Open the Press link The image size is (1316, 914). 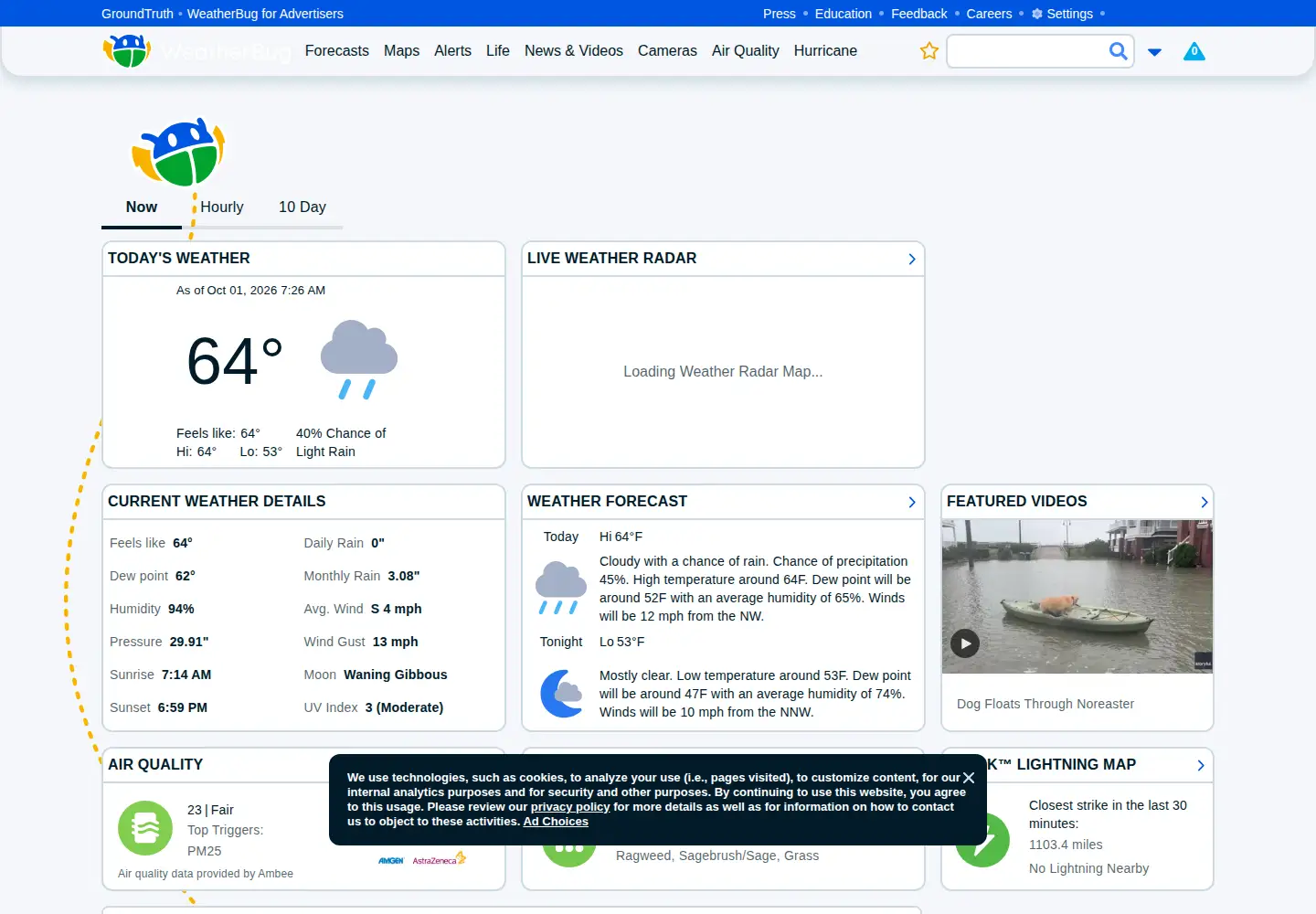point(780,14)
